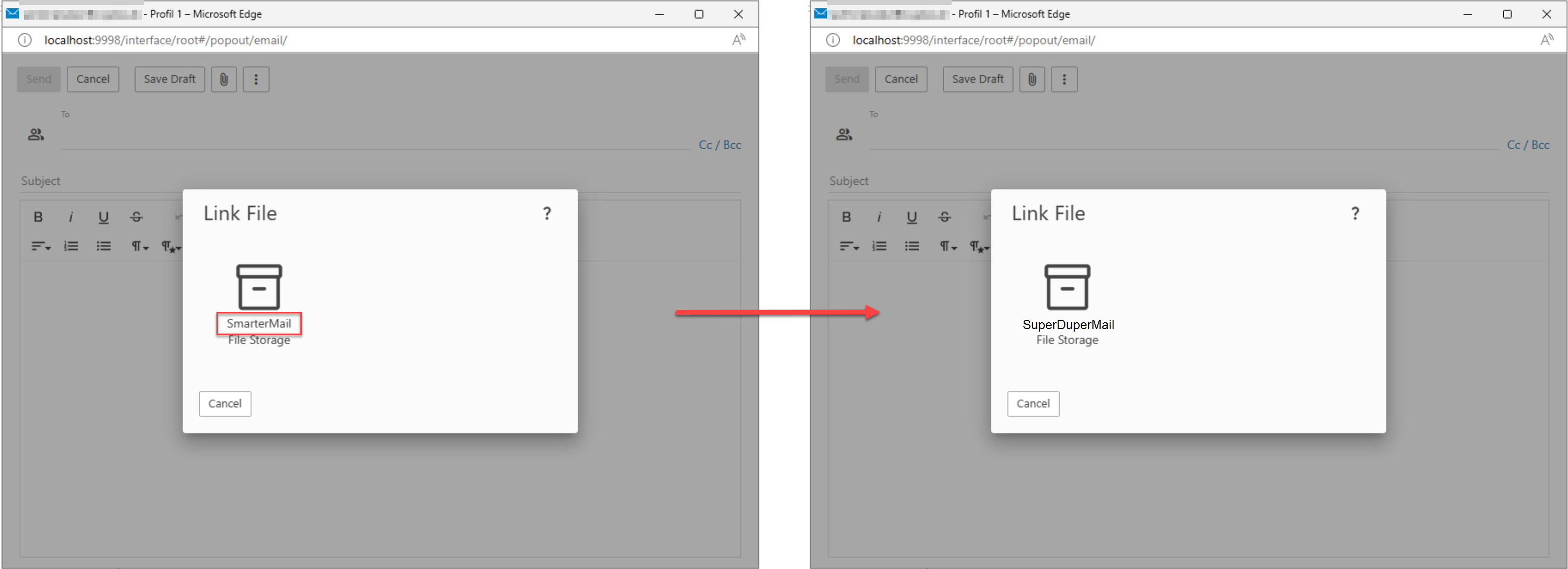The width and height of the screenshot is (1568, 569).
Task: Click attachment paperclip icon in left window
Action: point(224,79)
